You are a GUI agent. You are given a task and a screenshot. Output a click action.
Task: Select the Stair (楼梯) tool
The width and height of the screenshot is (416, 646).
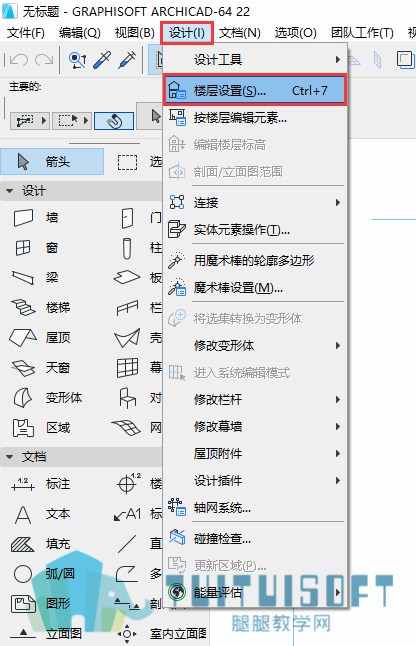click(x=40, y=307)
